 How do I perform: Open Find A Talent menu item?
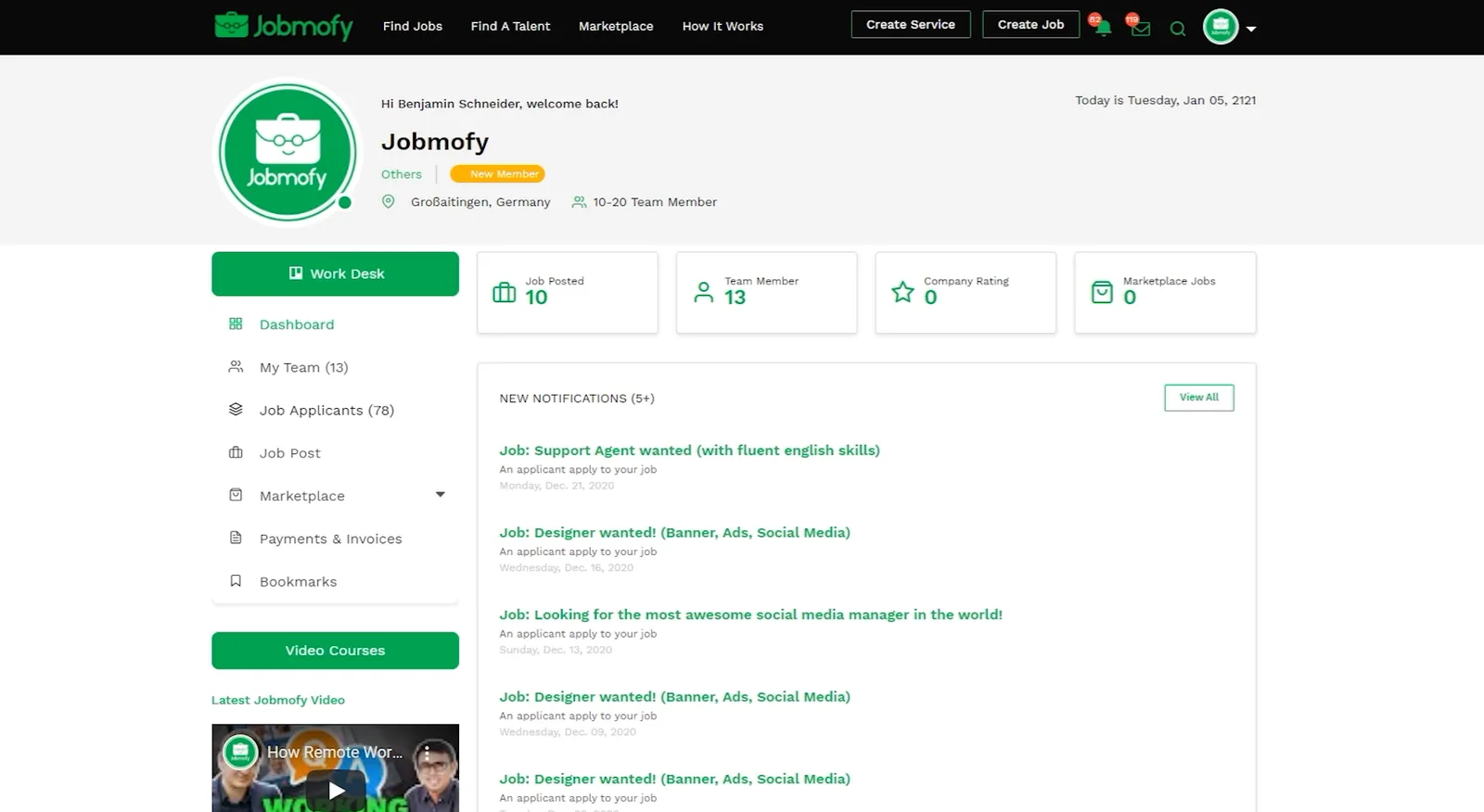(x=510, y=26)
